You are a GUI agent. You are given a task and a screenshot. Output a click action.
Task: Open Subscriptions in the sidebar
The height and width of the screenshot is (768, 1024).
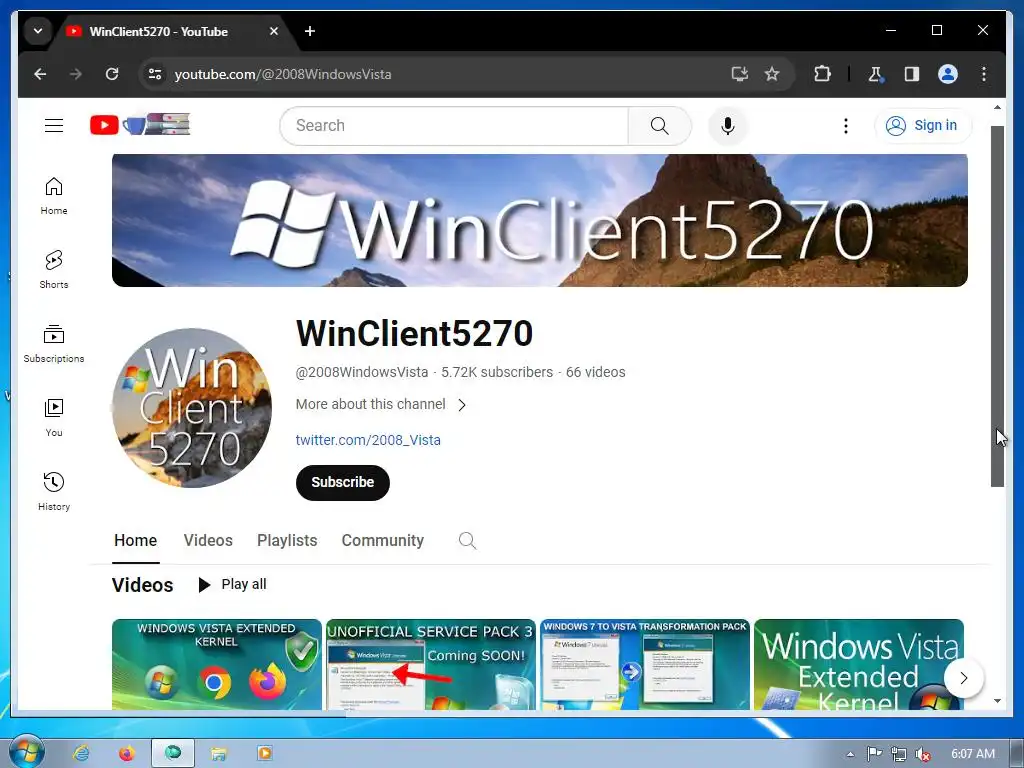tap(54, 344)
